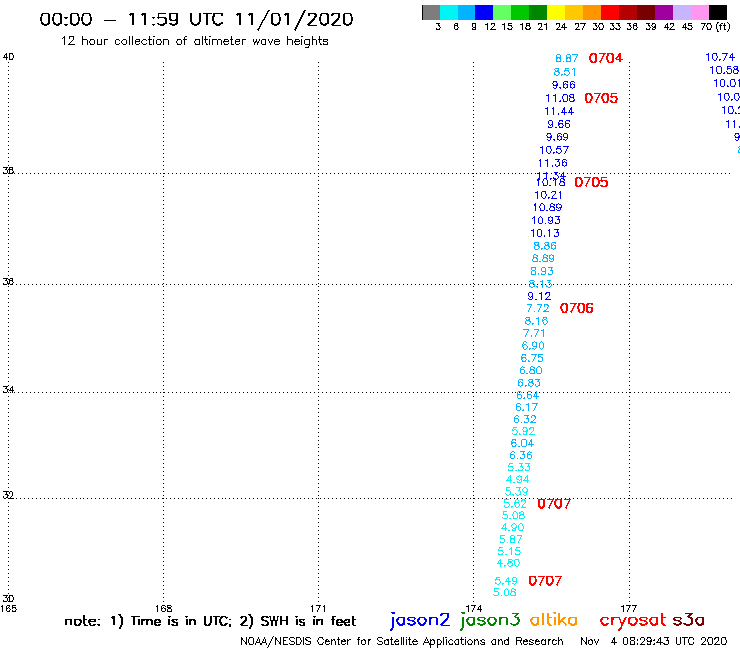Click the gray swatch in the color scale

[431, 12]
